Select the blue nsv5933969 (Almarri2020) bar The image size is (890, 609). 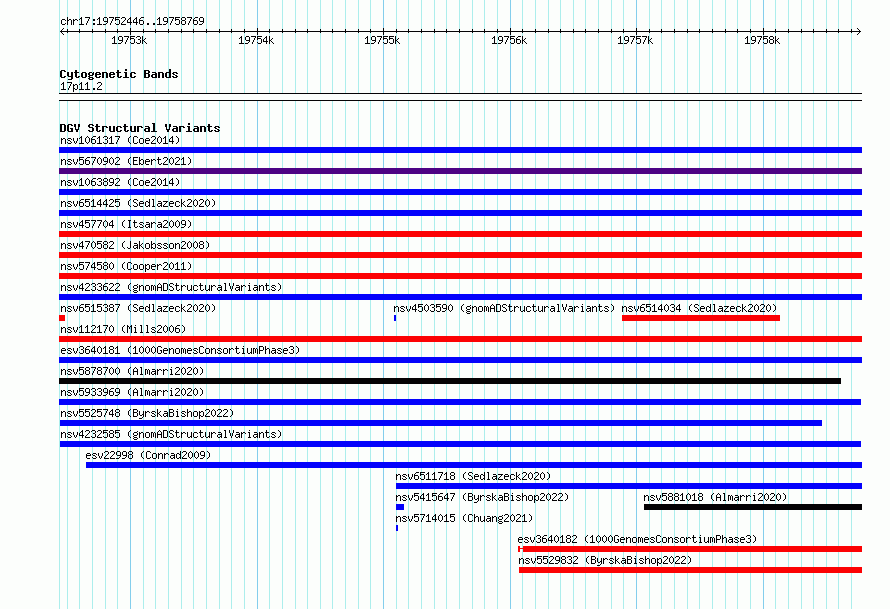pyautogui.click(x=460, y=402)
